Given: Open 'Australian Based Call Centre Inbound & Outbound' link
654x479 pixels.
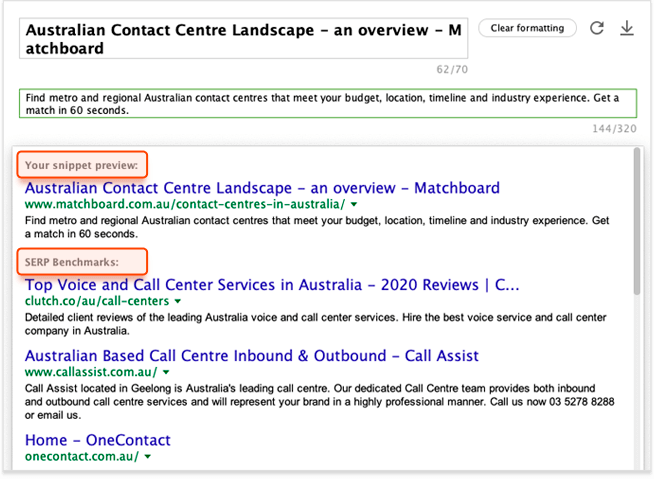Looking at the screenshot, I should (x=252, y=355).
